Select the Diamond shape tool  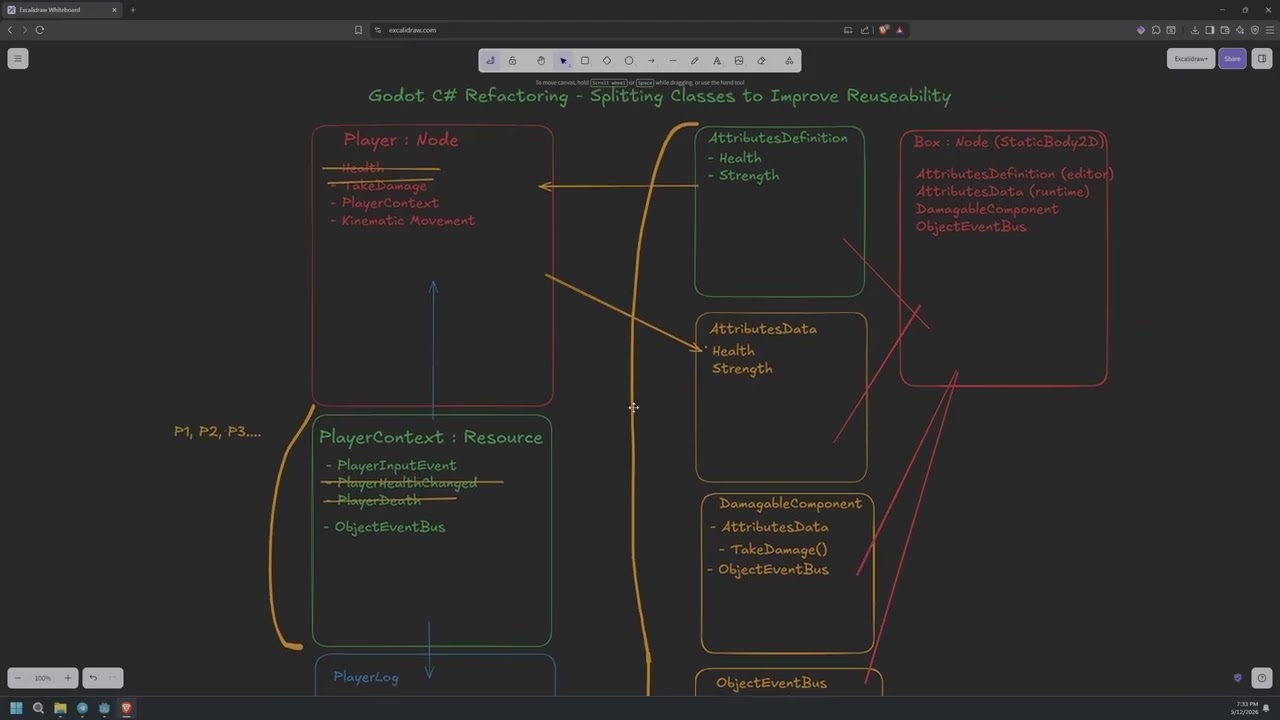pyautogui.click(x=607, y=61)
